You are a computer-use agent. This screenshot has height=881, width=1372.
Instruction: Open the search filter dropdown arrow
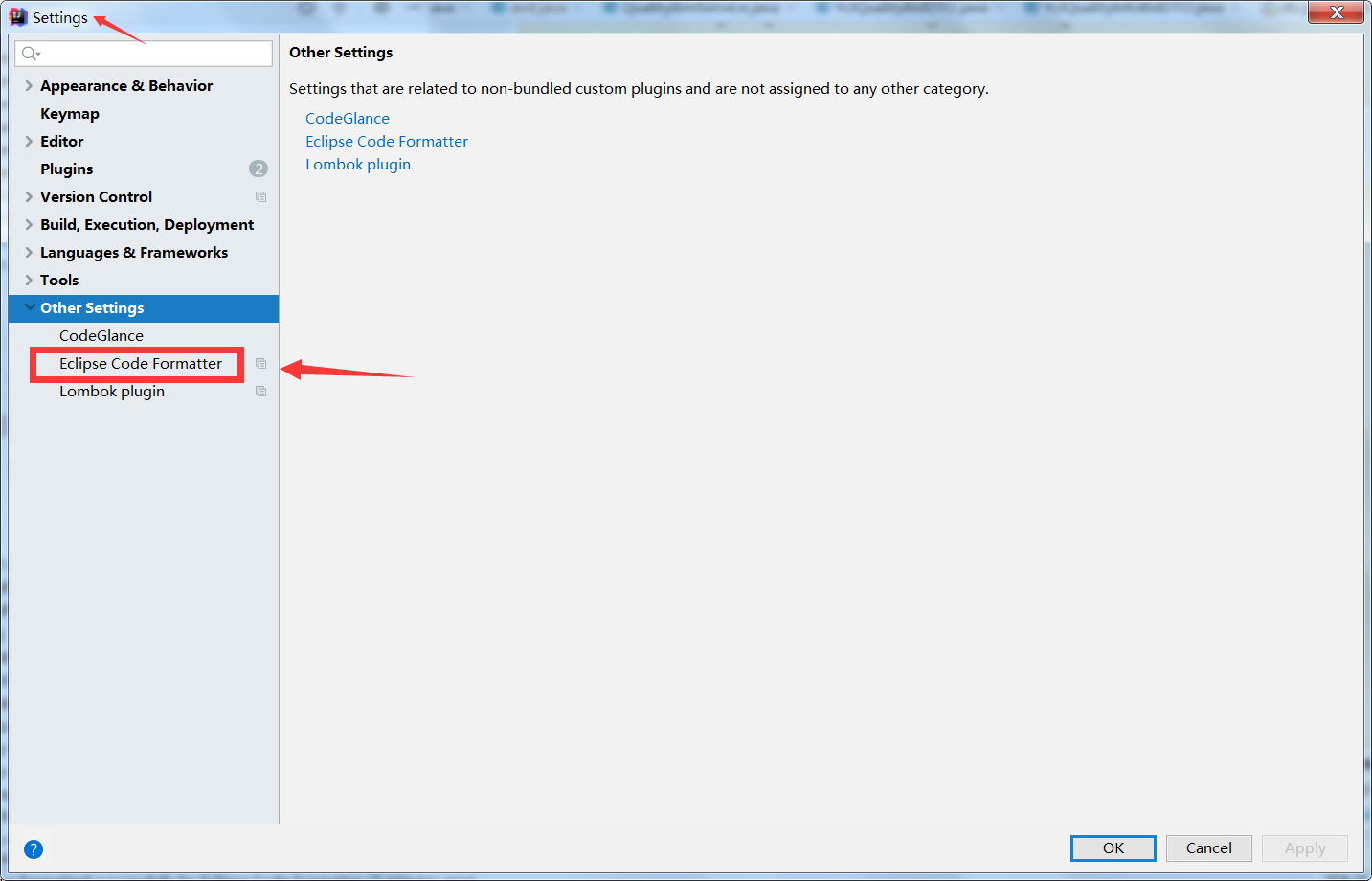[x=37, y=53]
